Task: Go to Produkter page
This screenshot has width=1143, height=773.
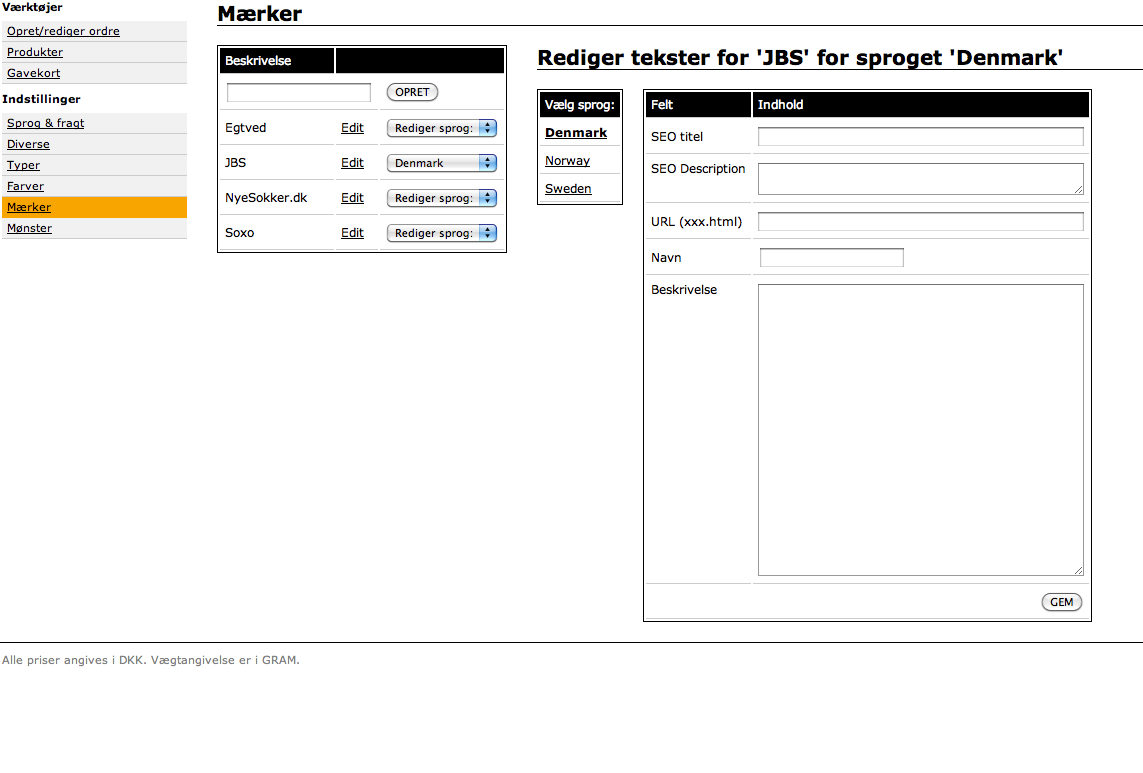Action: pyautogui.click(x=35, y=53)
